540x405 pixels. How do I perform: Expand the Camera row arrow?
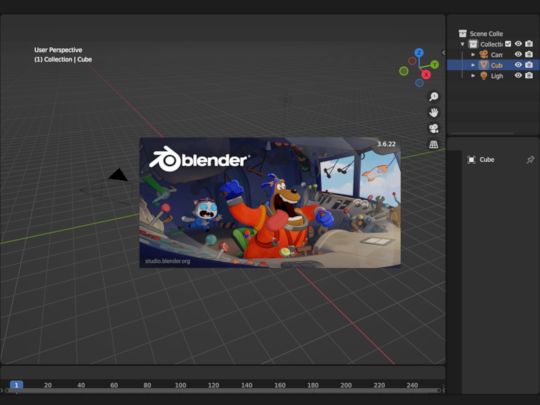tap(473, 54)
